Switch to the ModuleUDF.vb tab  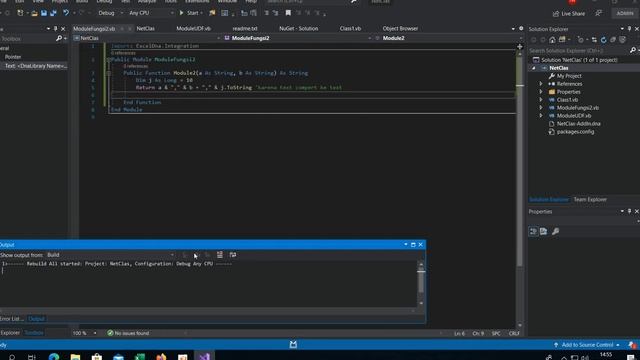coord(193,29)
